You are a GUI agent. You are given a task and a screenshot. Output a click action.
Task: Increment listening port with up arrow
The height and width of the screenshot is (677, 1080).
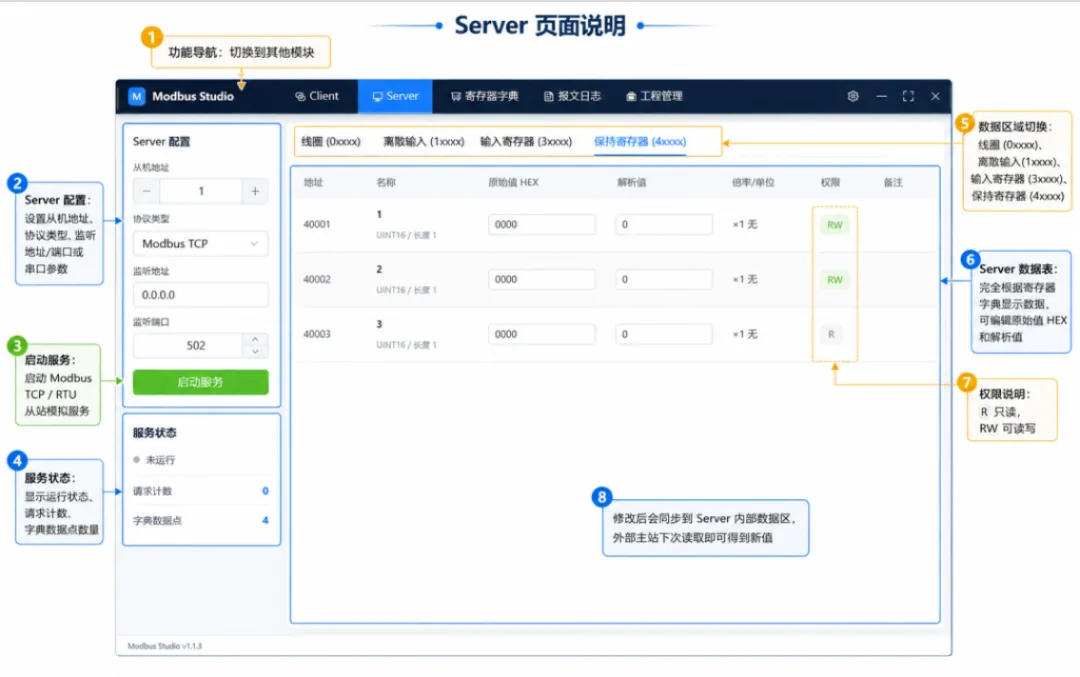pos(256,340)
